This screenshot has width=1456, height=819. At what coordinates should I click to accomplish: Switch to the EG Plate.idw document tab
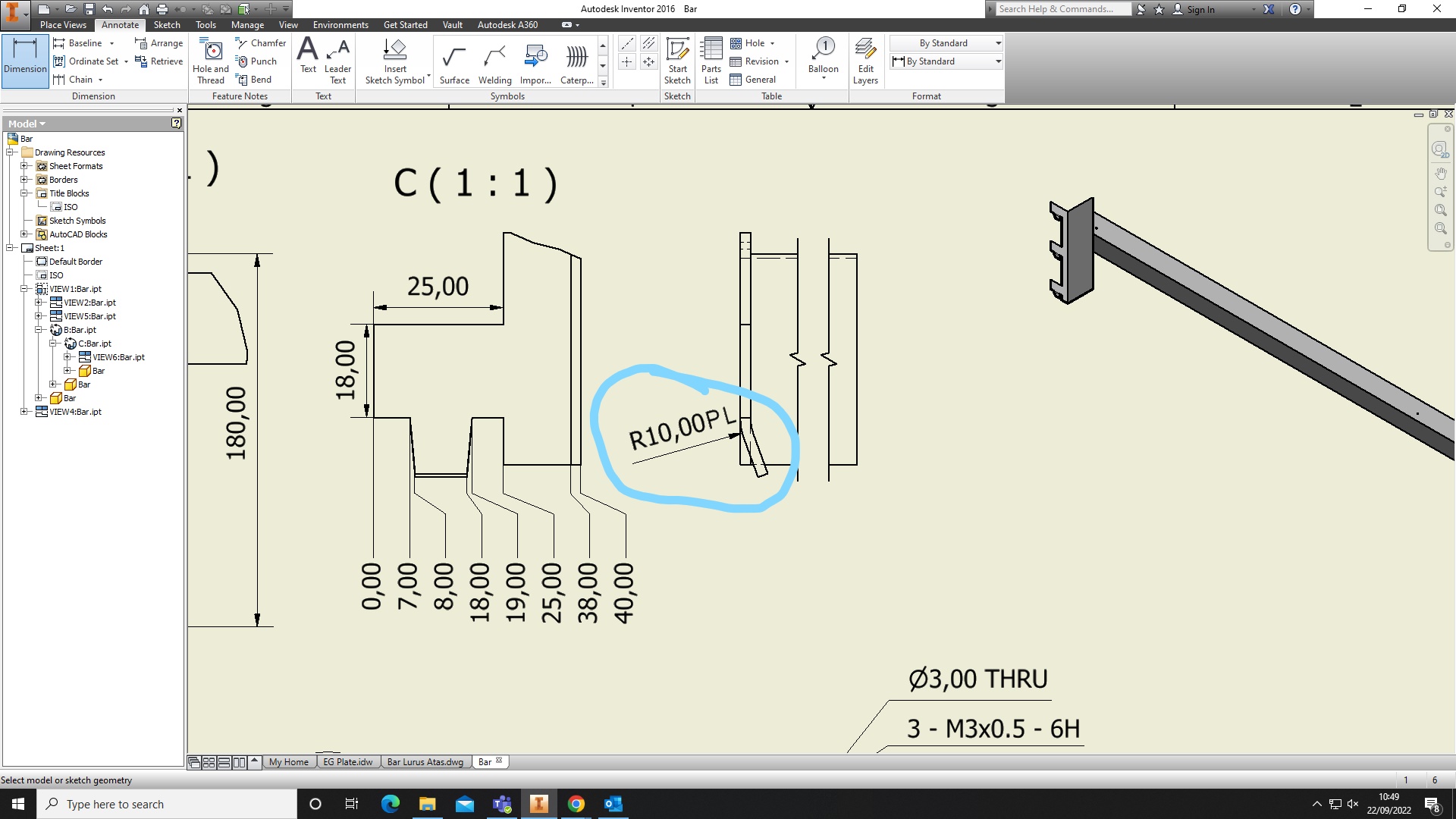point(348,762)
